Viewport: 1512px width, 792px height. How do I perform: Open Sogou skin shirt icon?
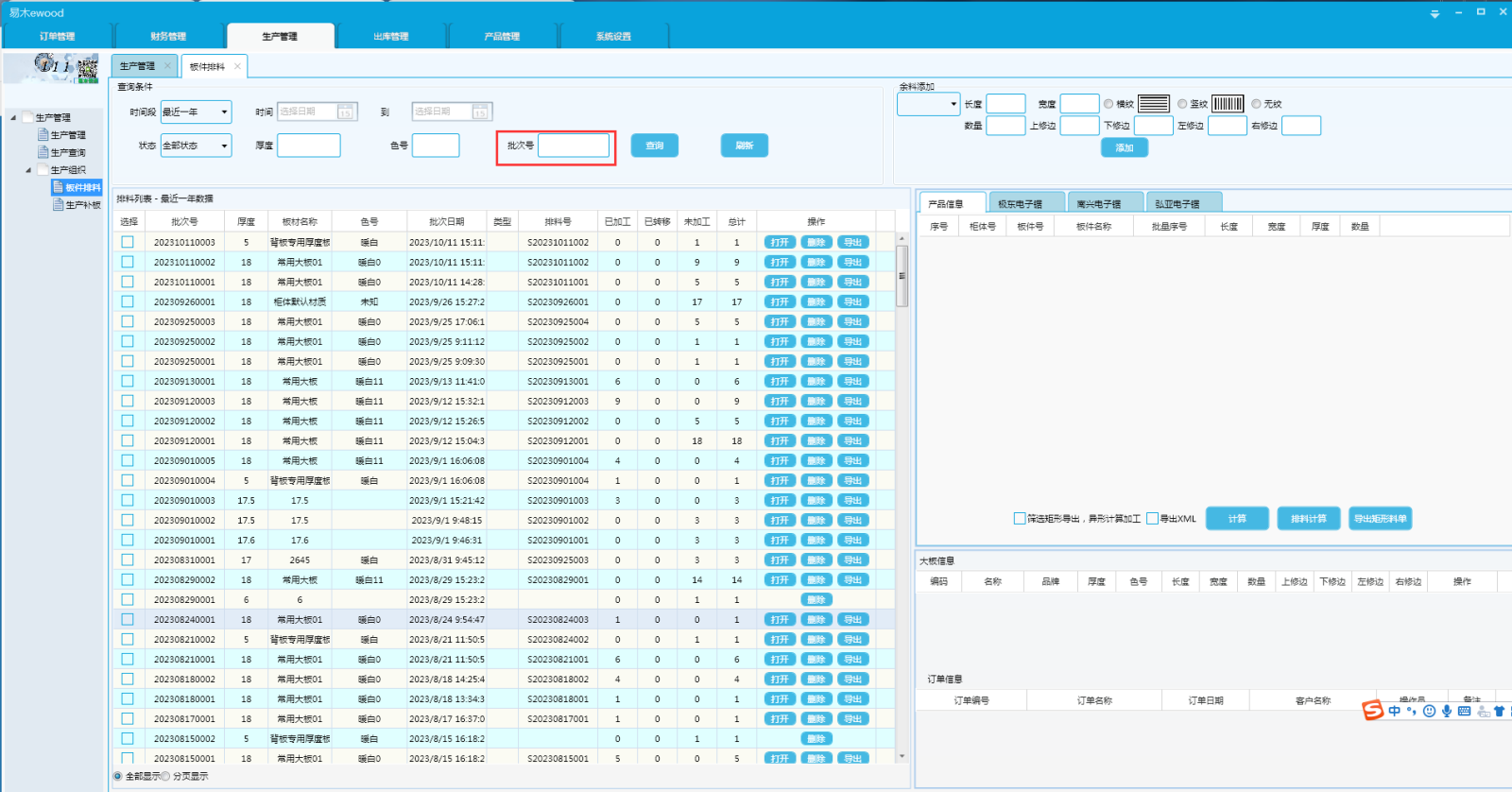click(1499, 711)
